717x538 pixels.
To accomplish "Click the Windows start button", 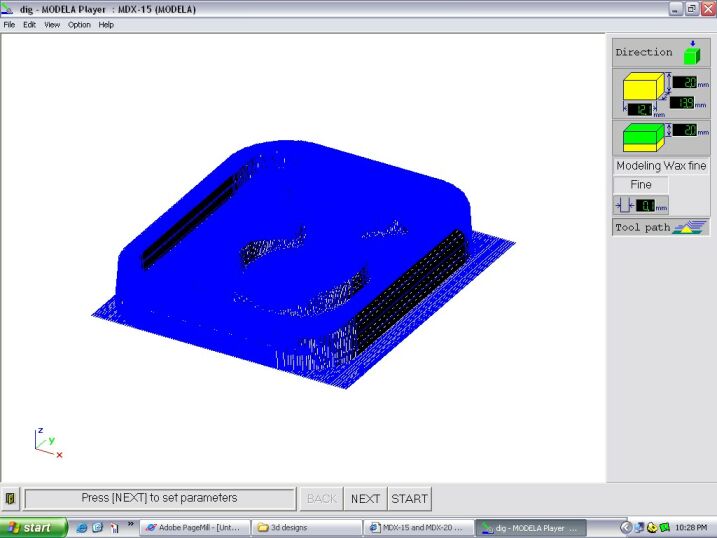I will click(x=33, y=527).
